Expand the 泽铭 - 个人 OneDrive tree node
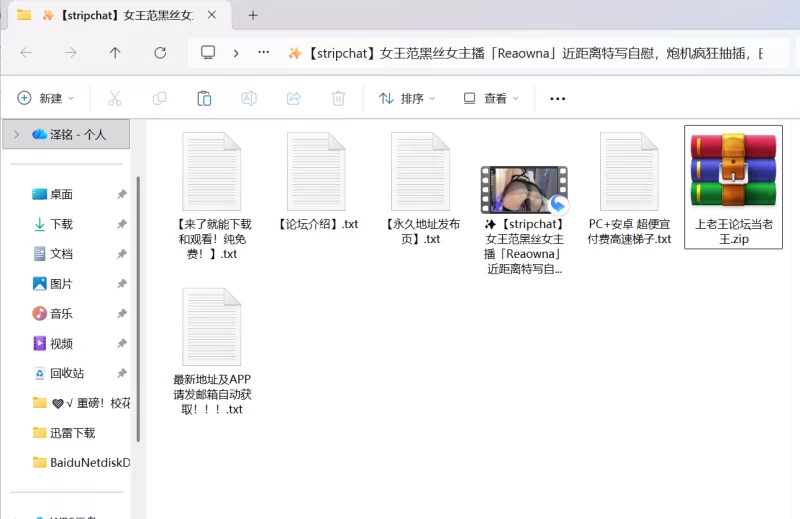The height and width of the screenshot is (519, 800). point(14,134)
